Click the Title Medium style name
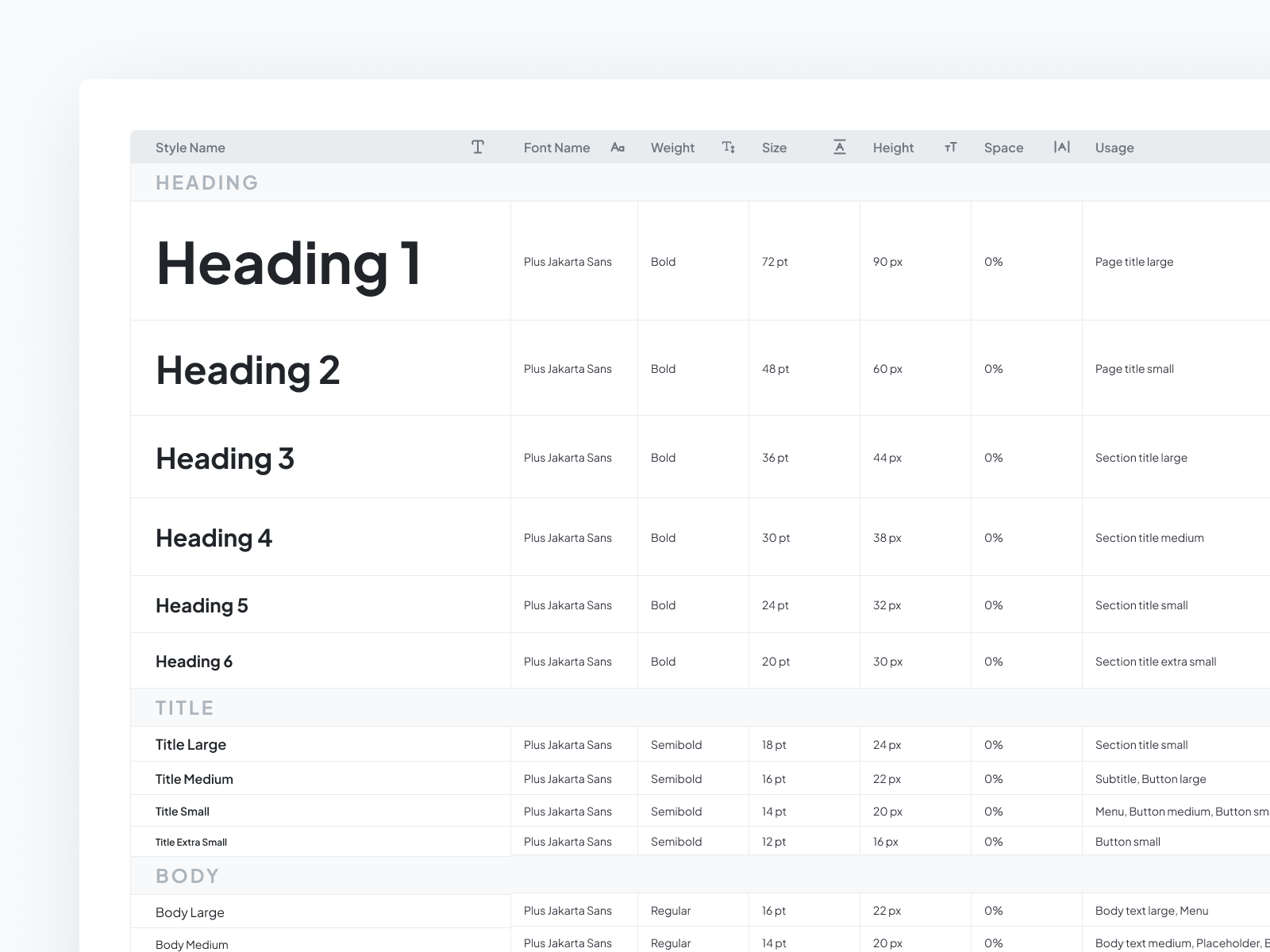 coord(194,779)
